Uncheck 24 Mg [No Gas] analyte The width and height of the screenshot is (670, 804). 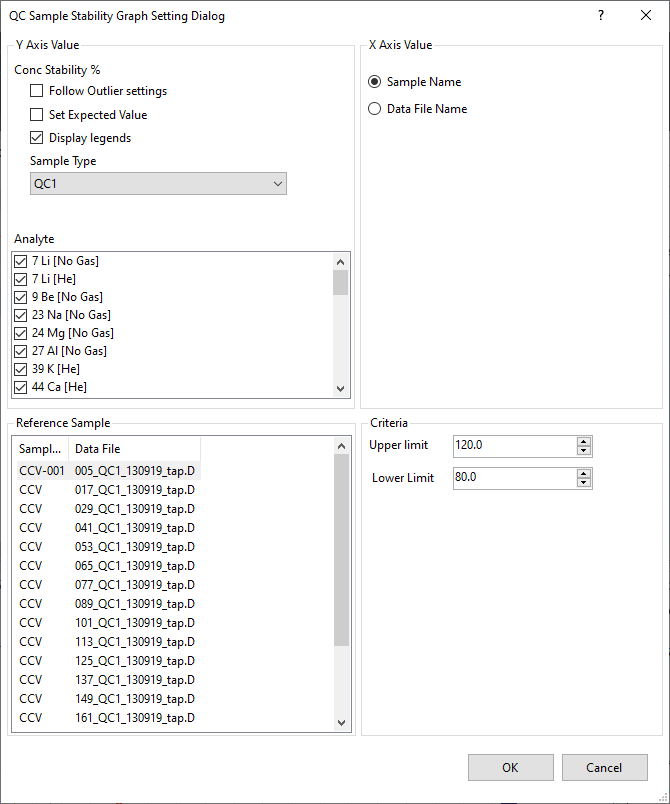(x=21, y=333)
